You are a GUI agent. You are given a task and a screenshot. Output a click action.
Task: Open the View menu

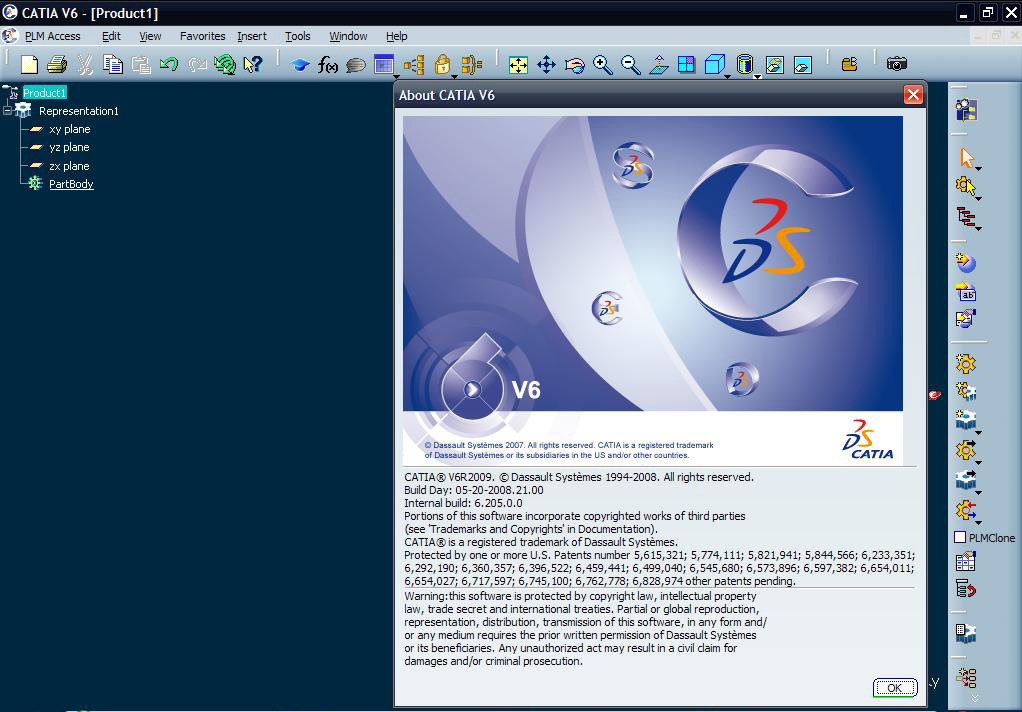[150, 36]
